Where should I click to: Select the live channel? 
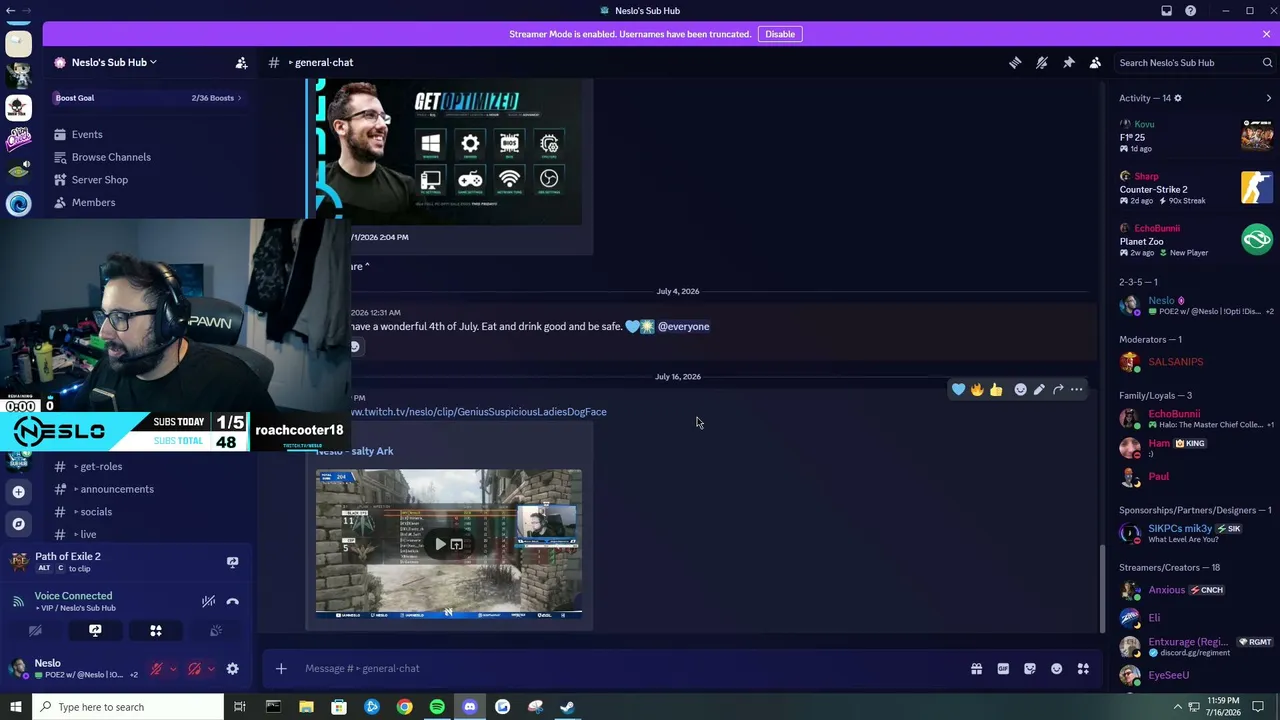[x=88, y=534]
